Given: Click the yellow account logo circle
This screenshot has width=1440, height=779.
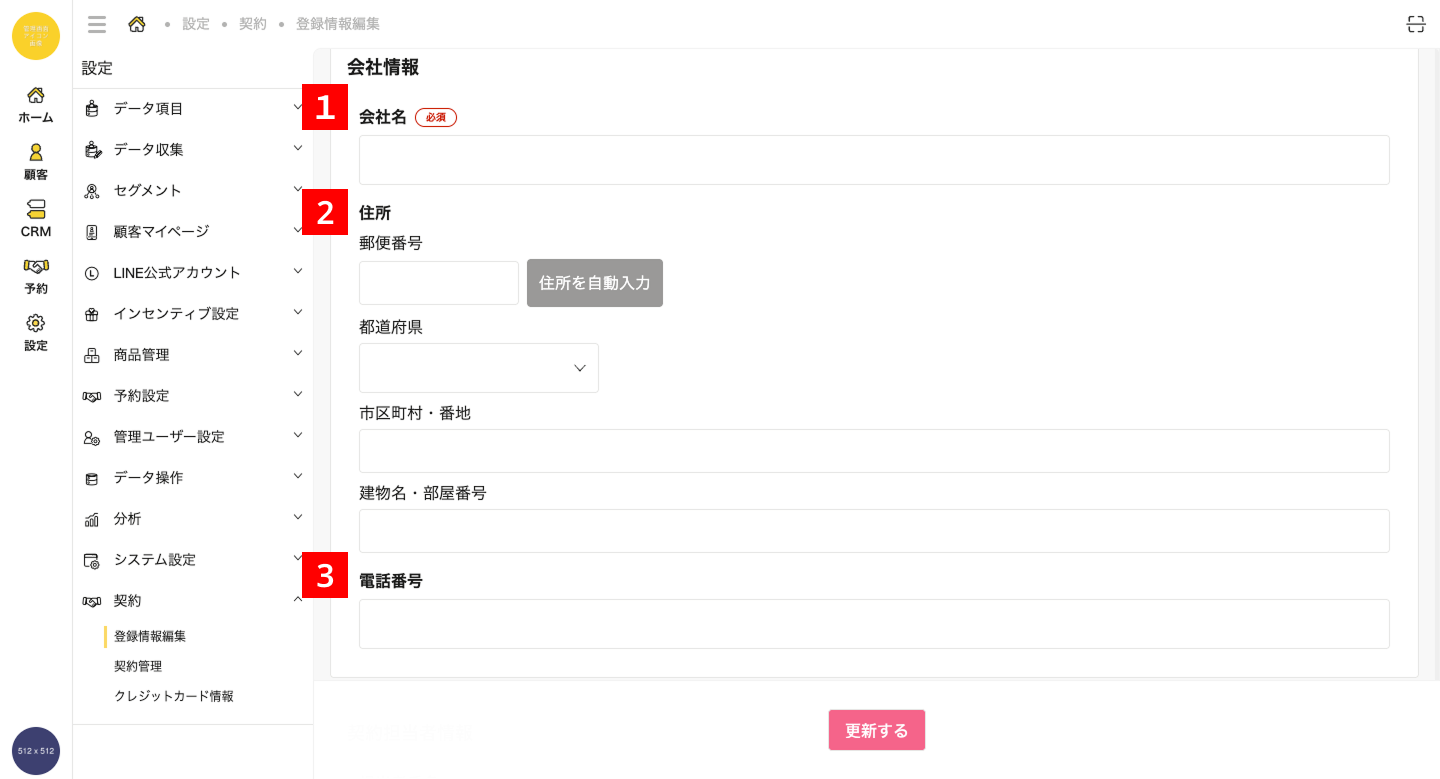Looking at the screenshot, I should click(x=36, y=36).
